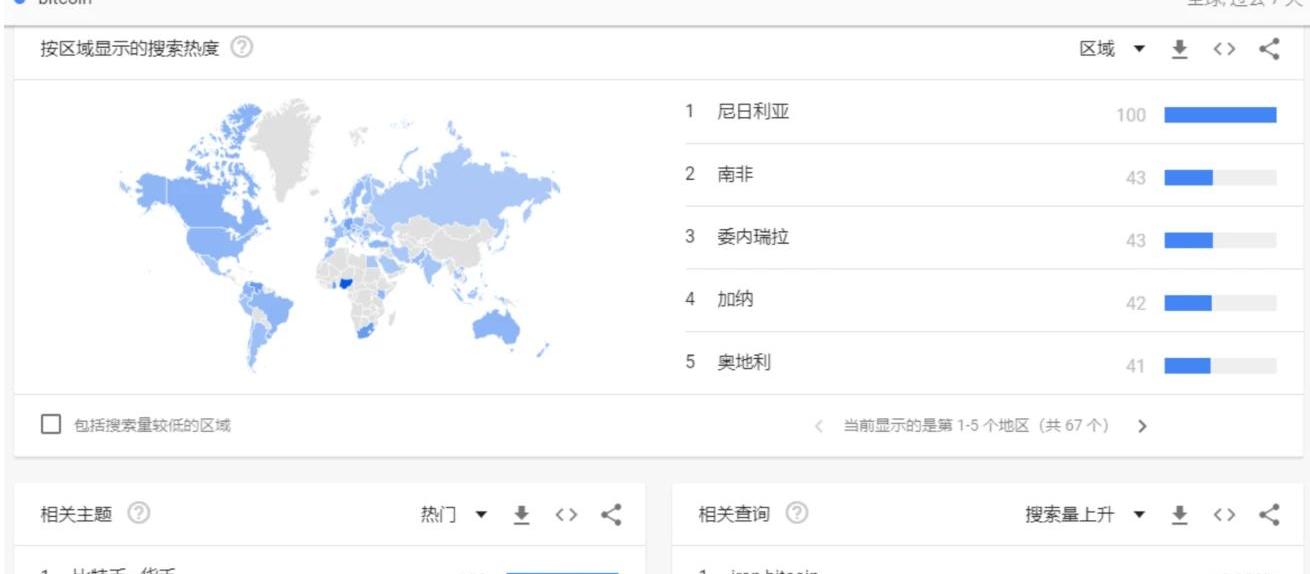Click the help icon beside 相关主题

point(139,514)
